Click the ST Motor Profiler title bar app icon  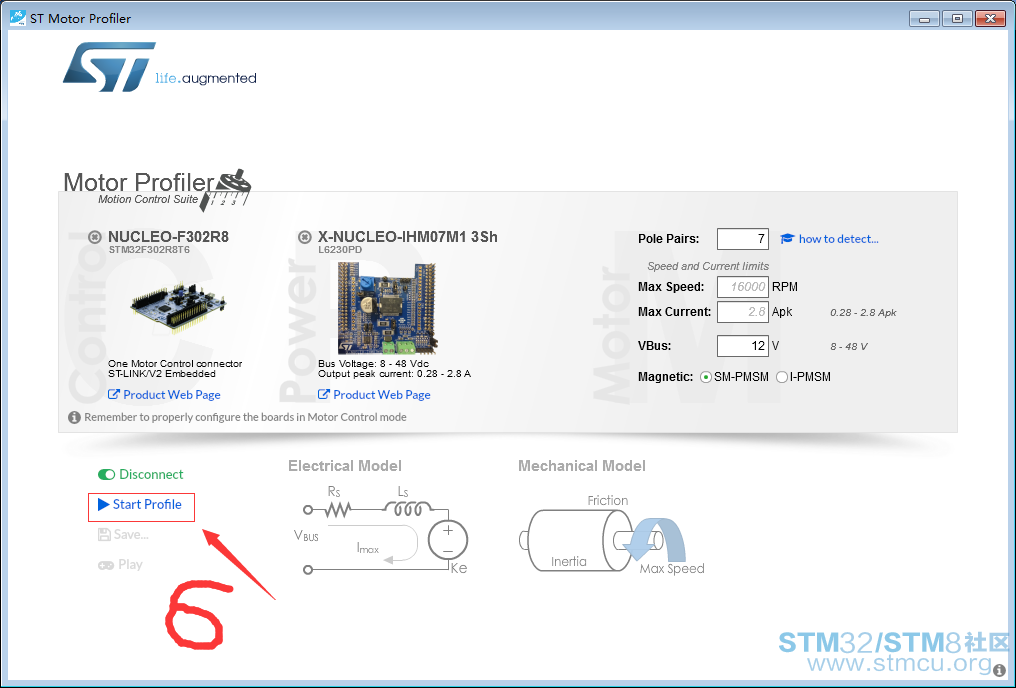coord(17,18)
